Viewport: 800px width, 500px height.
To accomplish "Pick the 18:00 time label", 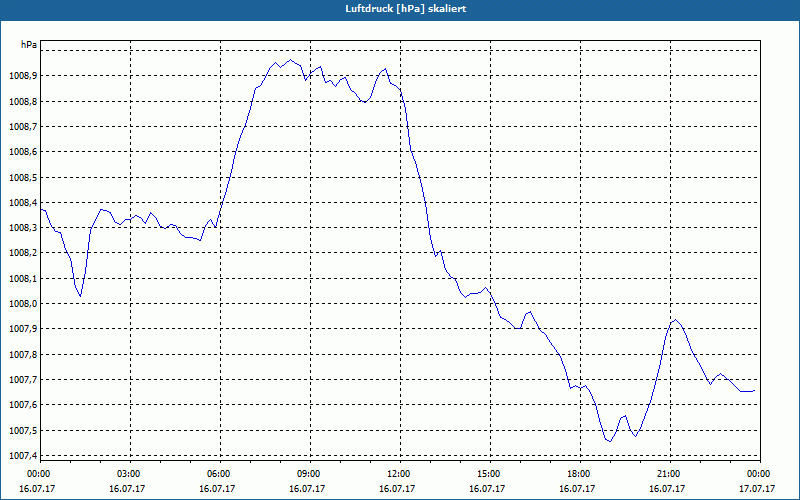I will pyautogui.click(x=579, y=474).
